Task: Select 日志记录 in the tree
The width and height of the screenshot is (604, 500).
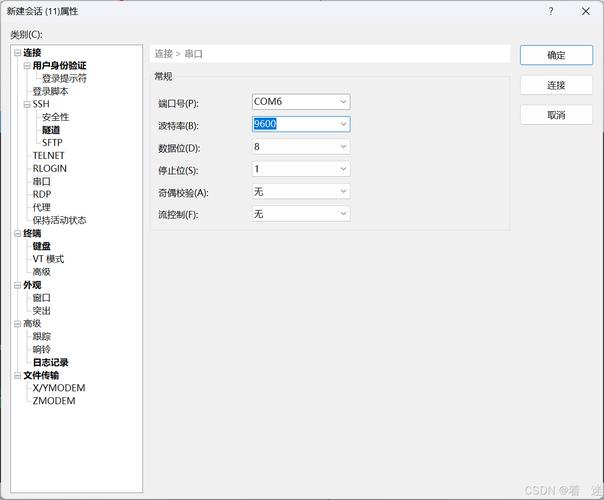Action: click(x=50, y=362)
